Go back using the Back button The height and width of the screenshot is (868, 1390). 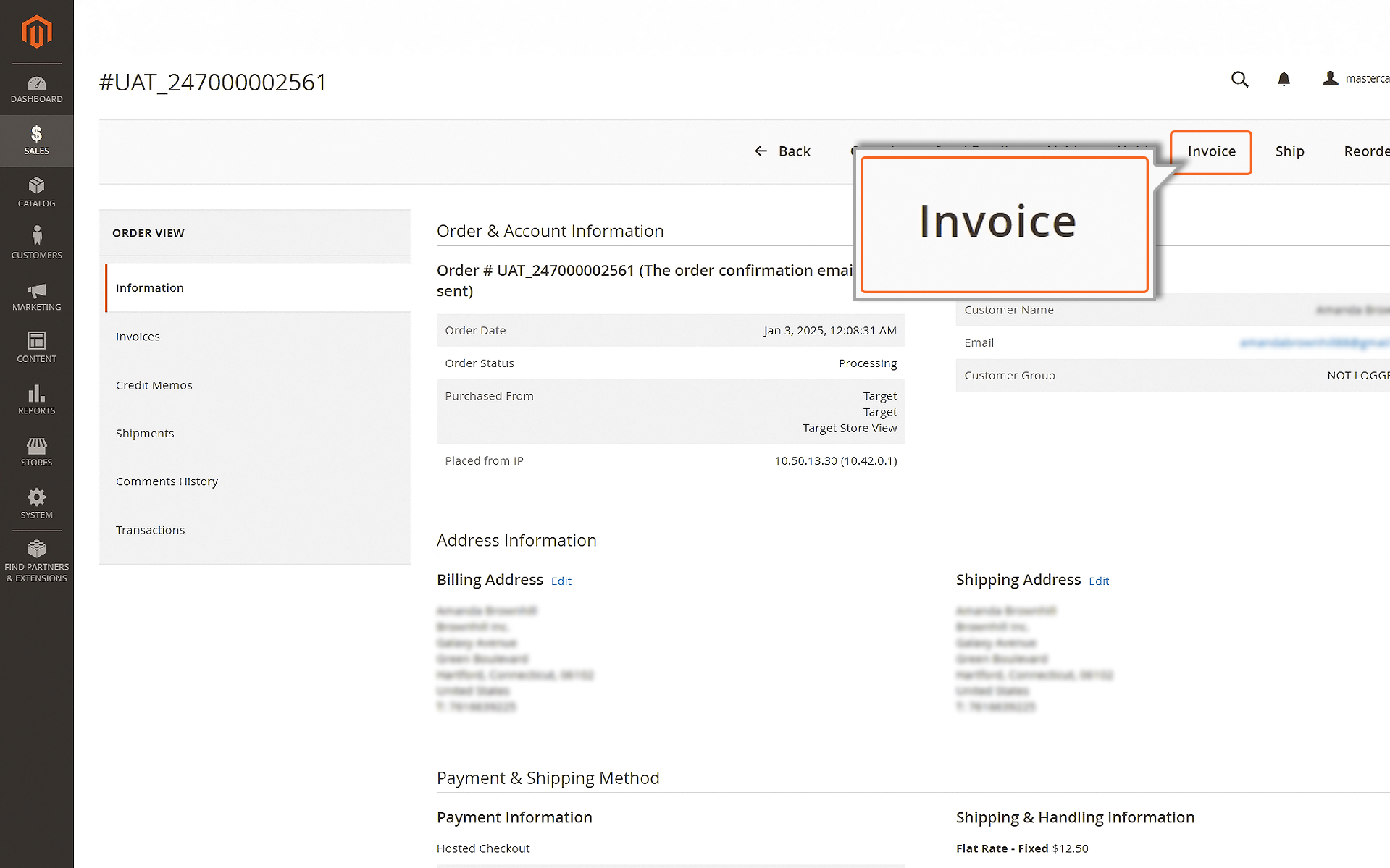tap(782, 151)
